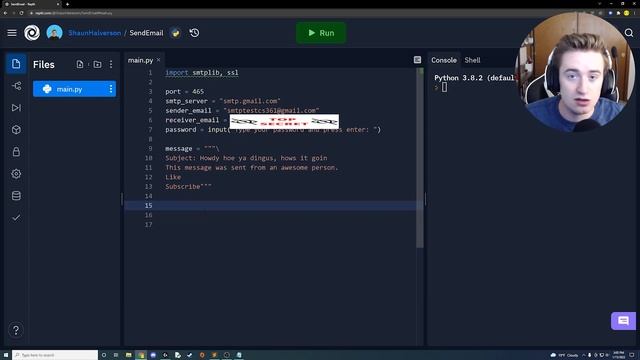The width and height of the screenshot is (640, 360).
Task: Open the chat support bubble
Action: point(623,321)
